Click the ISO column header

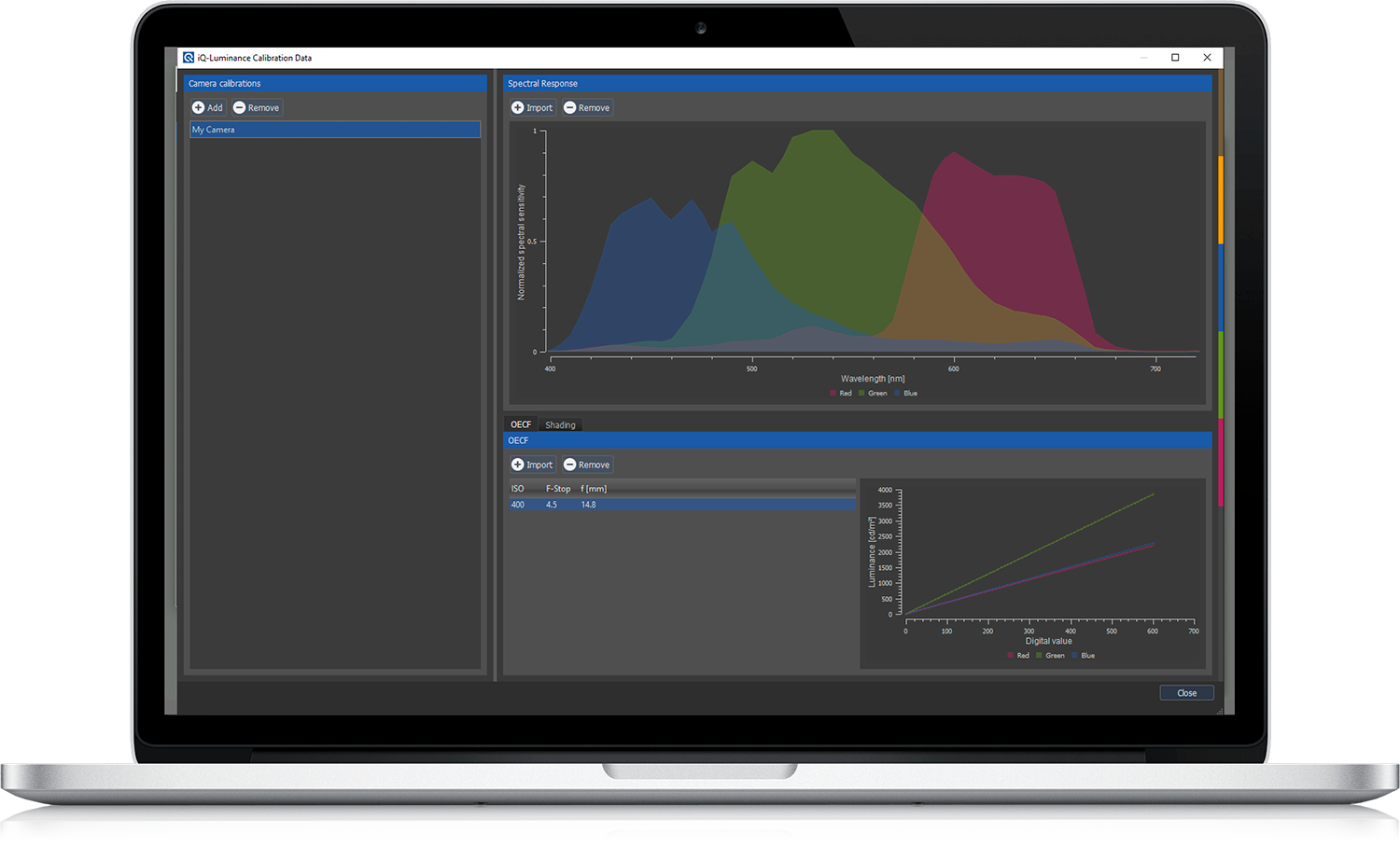pyautogui.click(x=518, y=489)
